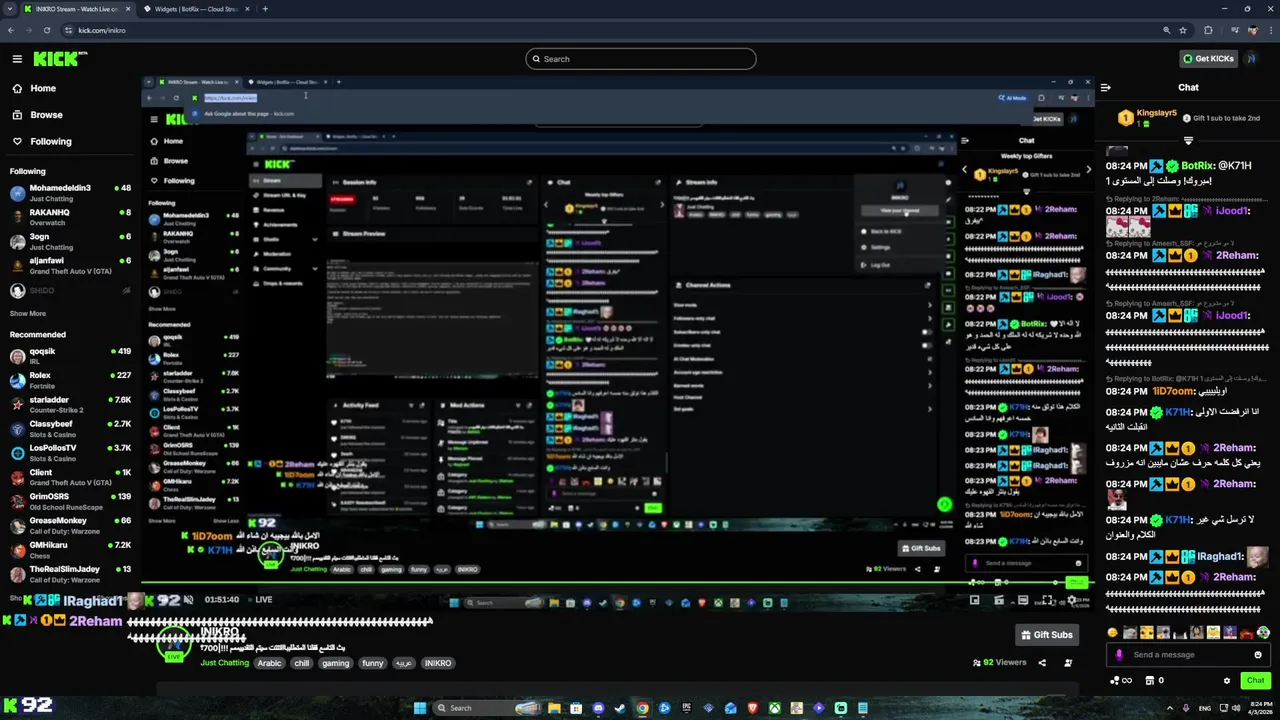Select the INIKRO tag
Viewport: 1280px width, 720px height.
438,663
